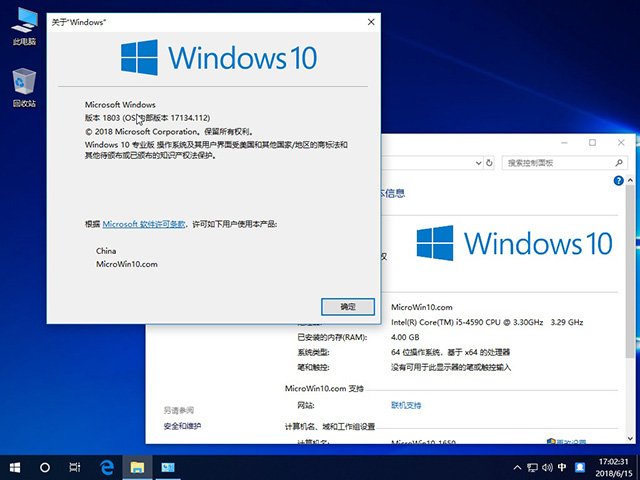Click the MicroWin10.com licensee text
Image resolution: width=640 pixels, height=480 pixels.
click(127, 264)
